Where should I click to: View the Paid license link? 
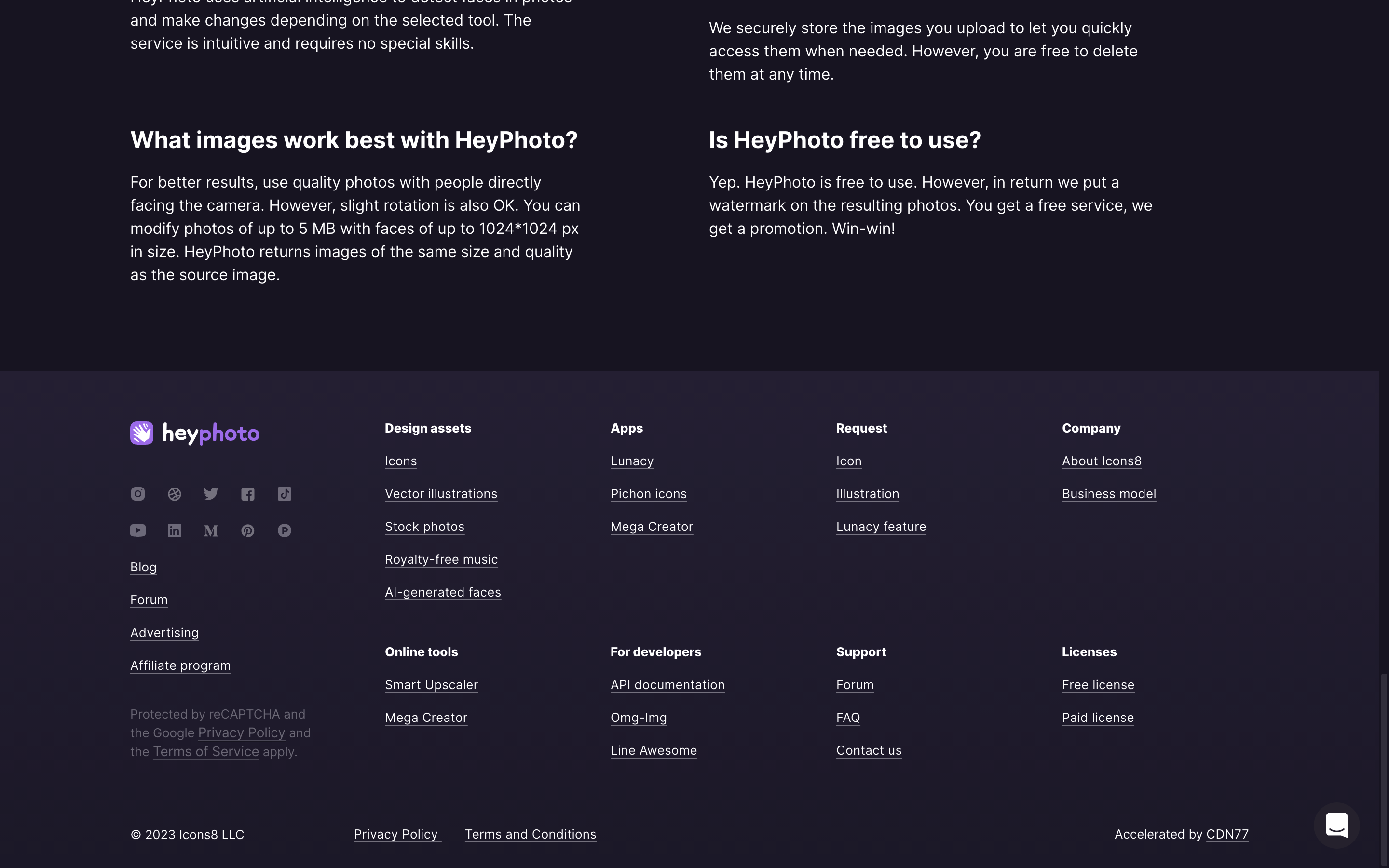[x=1097, y=718]
